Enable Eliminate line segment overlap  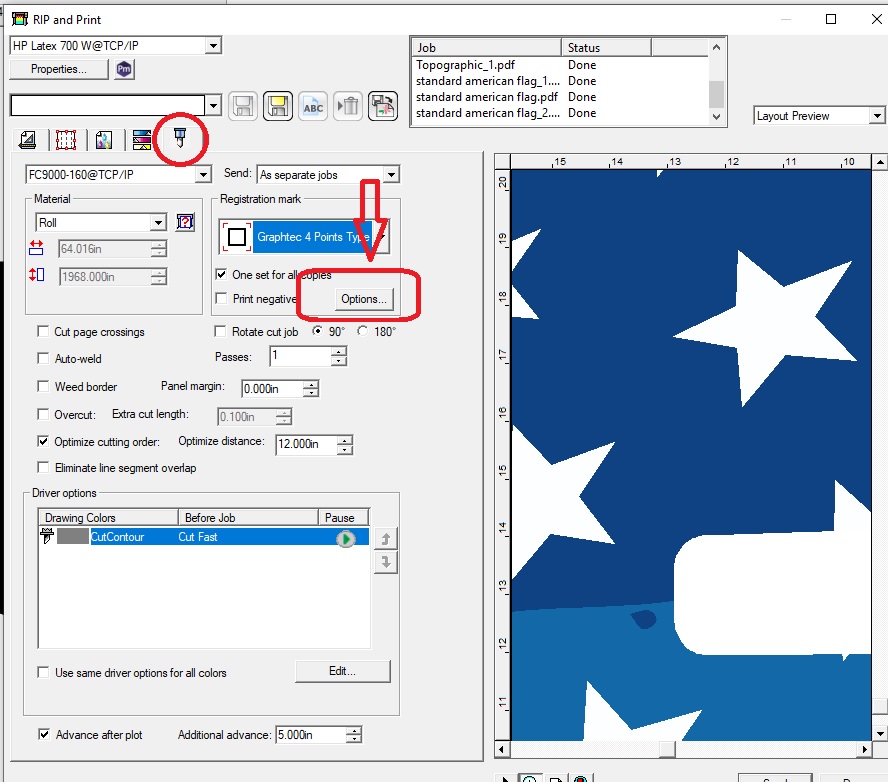43,467
